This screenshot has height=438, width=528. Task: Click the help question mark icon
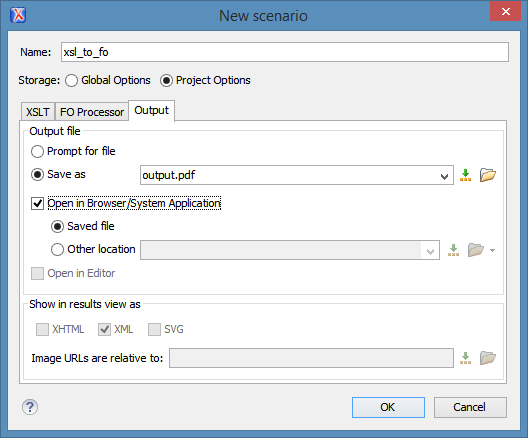coord(30,407)
